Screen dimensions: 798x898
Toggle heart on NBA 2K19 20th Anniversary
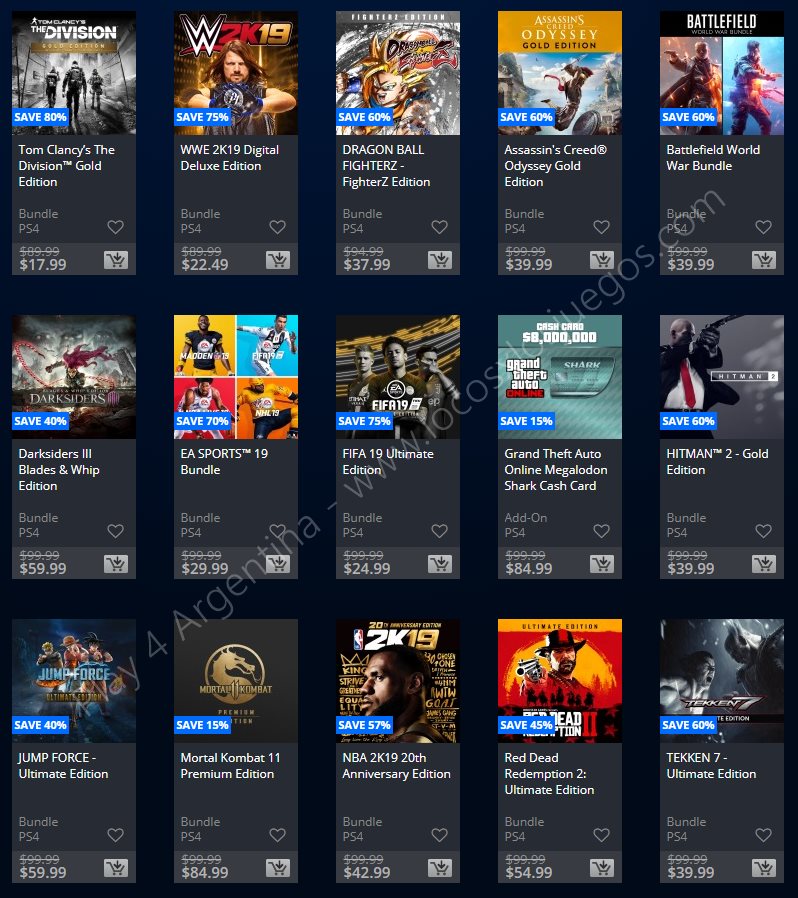439,835
